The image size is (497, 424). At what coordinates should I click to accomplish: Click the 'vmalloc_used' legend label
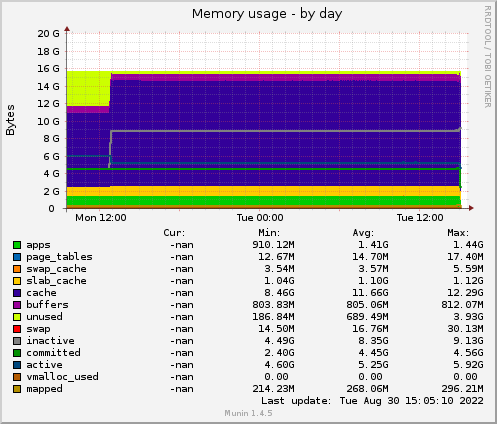(62, 377)
